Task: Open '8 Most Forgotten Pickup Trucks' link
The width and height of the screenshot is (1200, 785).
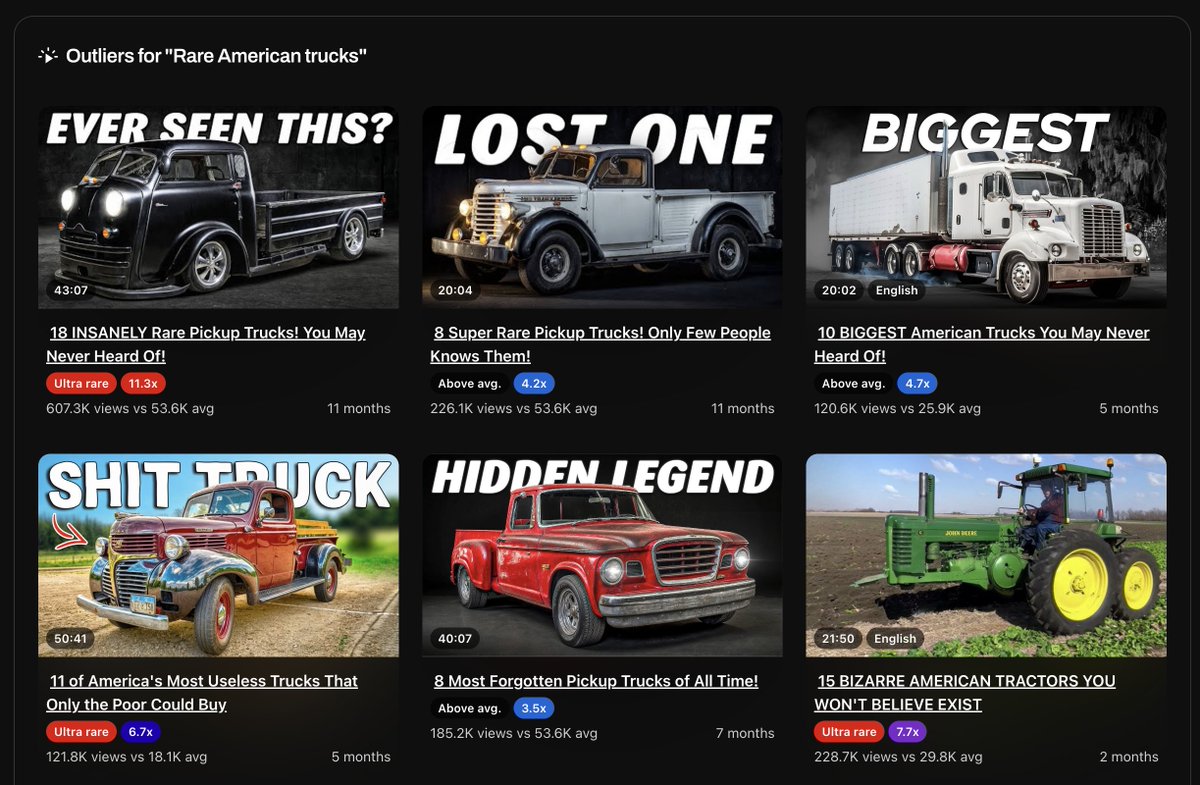Action: [x=596, y=681]
